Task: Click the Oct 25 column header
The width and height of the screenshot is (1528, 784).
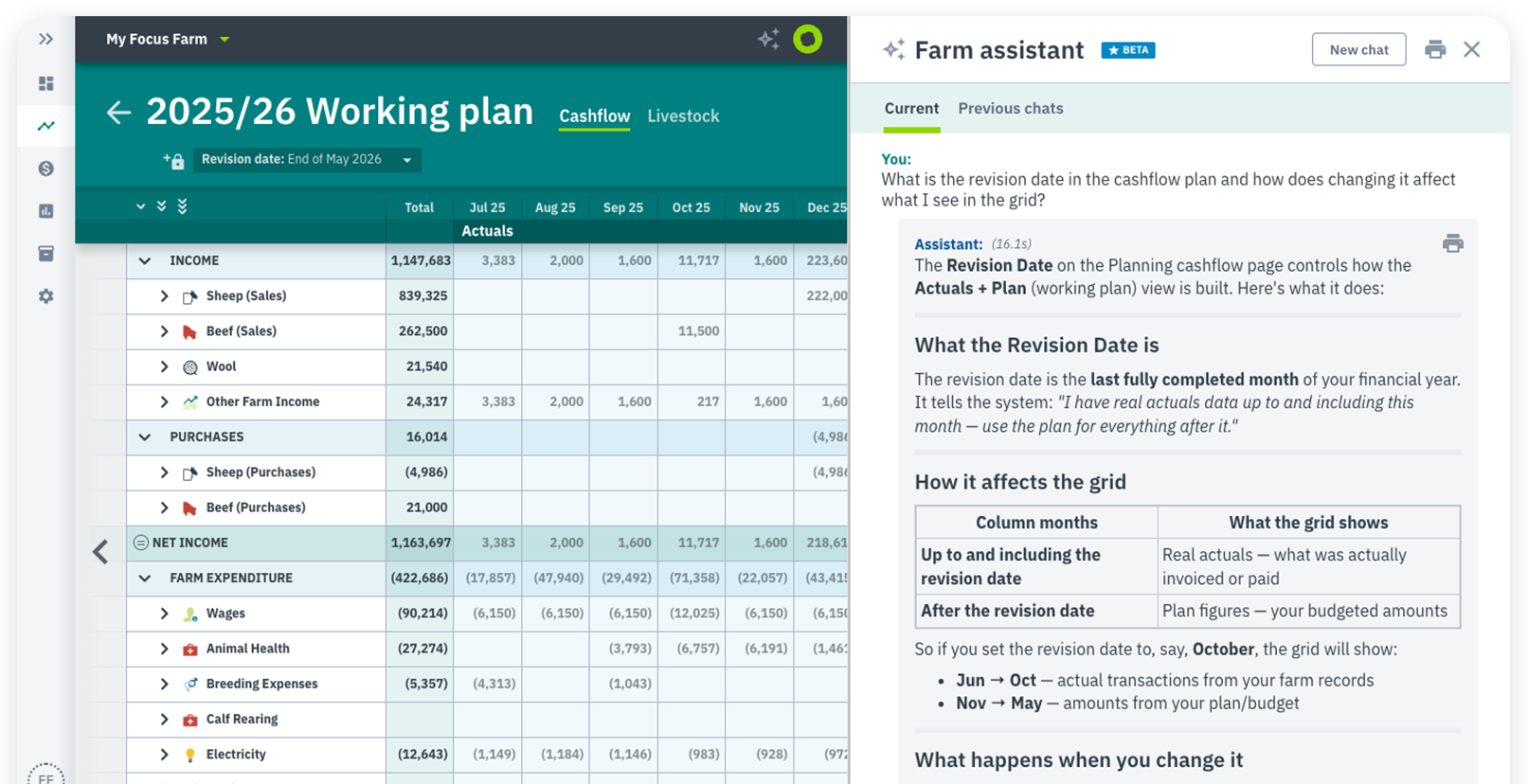Action: pos(691,207)
